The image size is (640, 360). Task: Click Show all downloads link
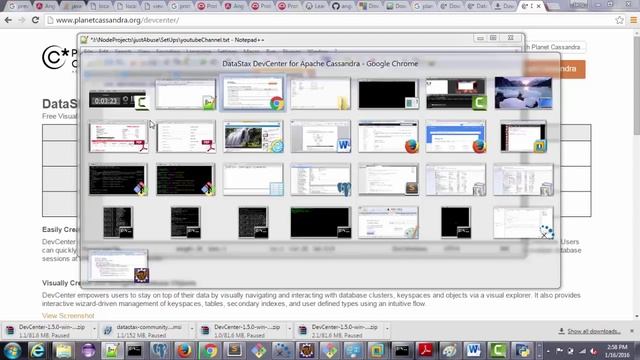point(594,331)
